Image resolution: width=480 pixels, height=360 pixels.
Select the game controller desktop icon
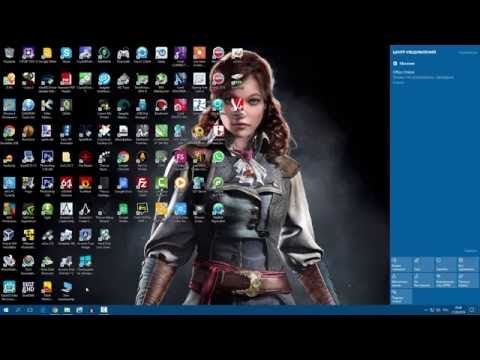pyautogui.click(x=123, y=55)
